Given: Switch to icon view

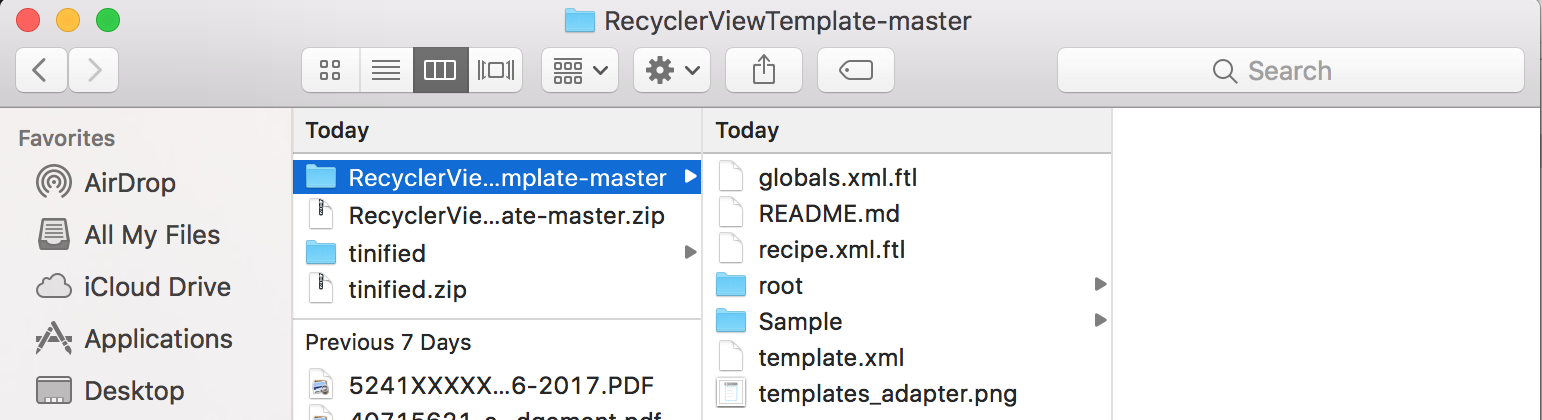Looking at the screenshot, I should click(330, 70).
